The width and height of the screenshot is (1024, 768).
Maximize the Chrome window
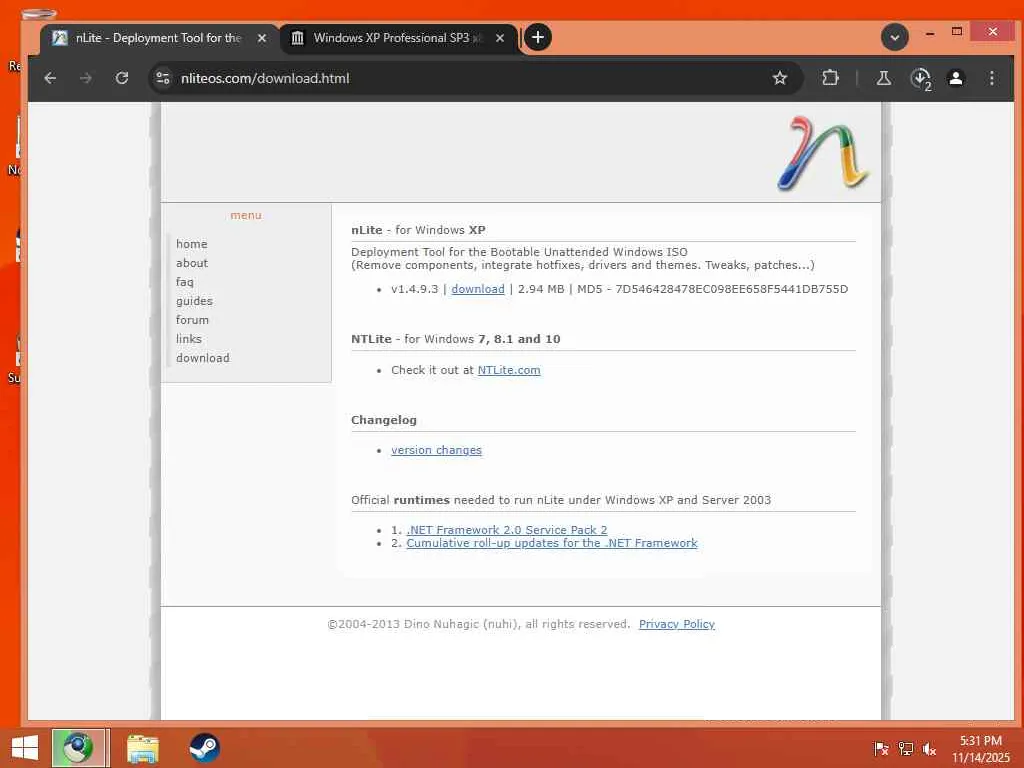coord(957,31)
